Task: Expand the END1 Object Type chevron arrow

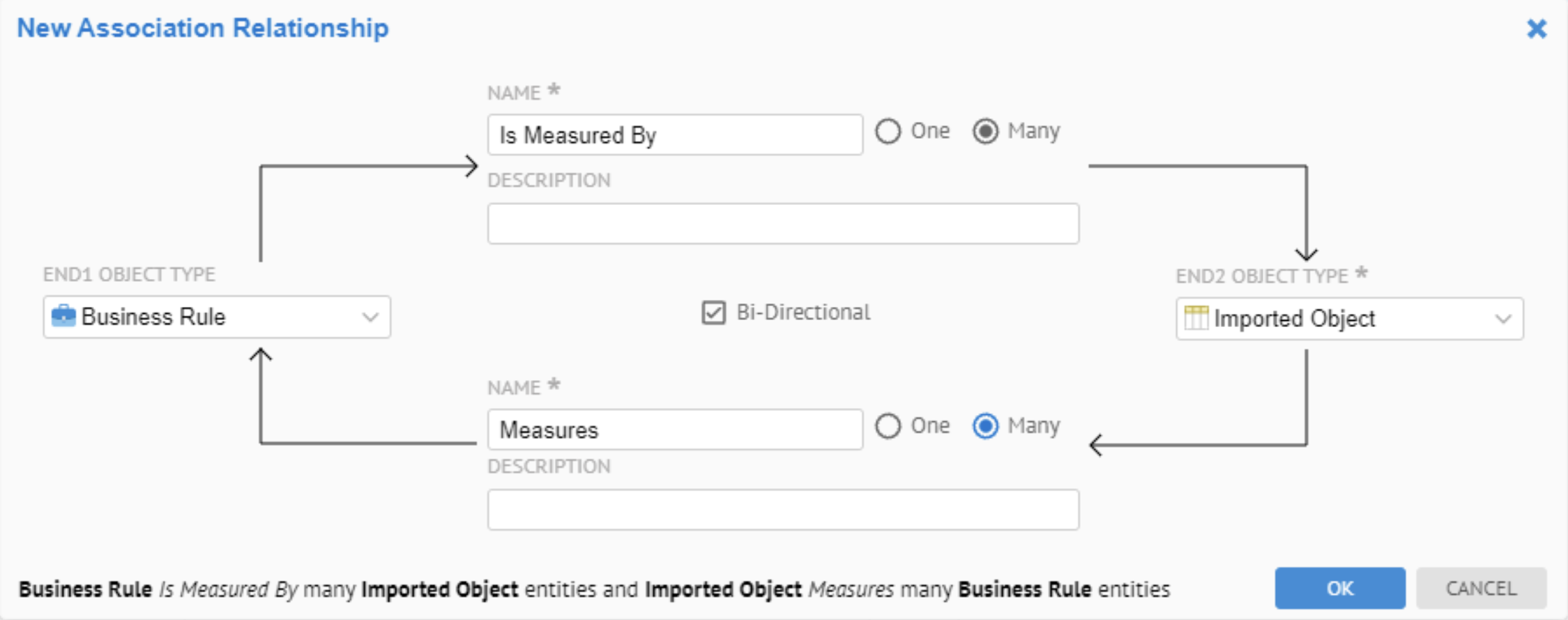Action: (370, 317)
